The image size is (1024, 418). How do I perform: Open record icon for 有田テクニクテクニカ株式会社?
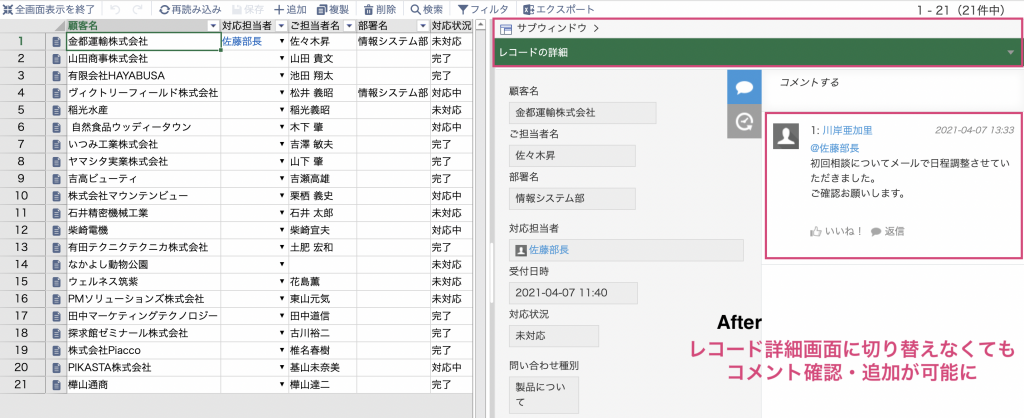56,248
